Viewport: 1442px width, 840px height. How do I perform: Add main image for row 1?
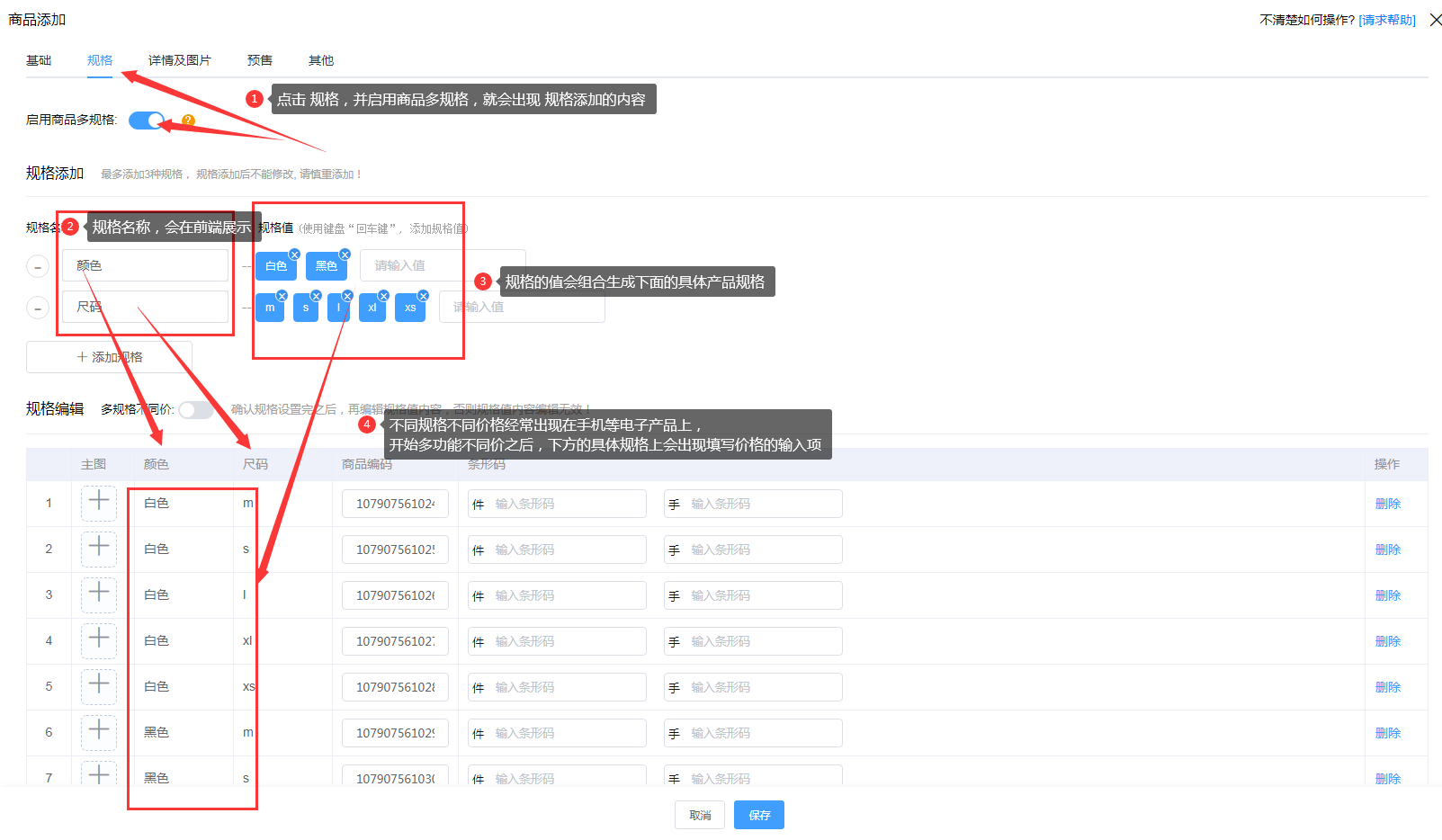click(99, 503)
